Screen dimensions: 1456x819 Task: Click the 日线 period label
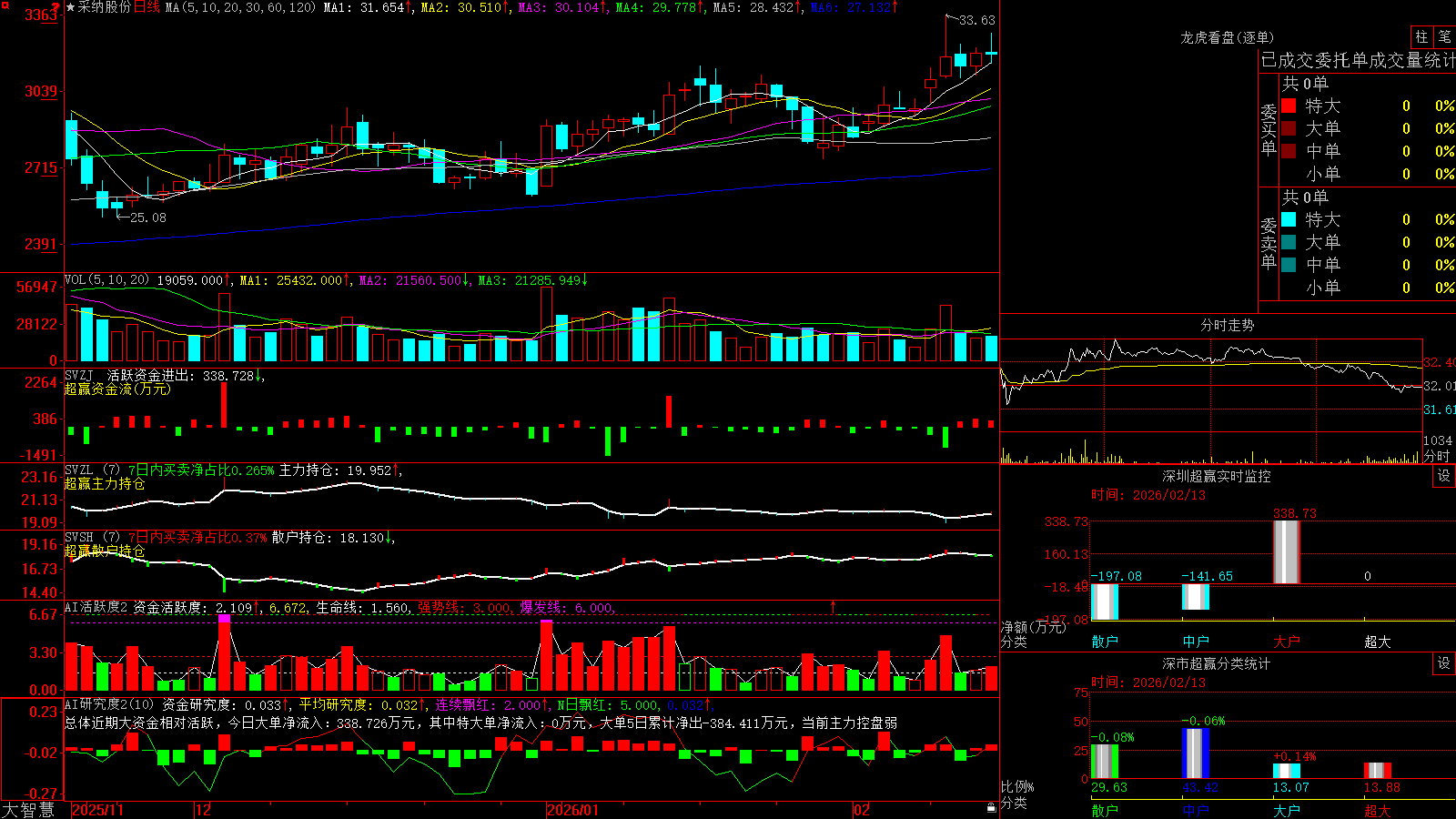147,7
